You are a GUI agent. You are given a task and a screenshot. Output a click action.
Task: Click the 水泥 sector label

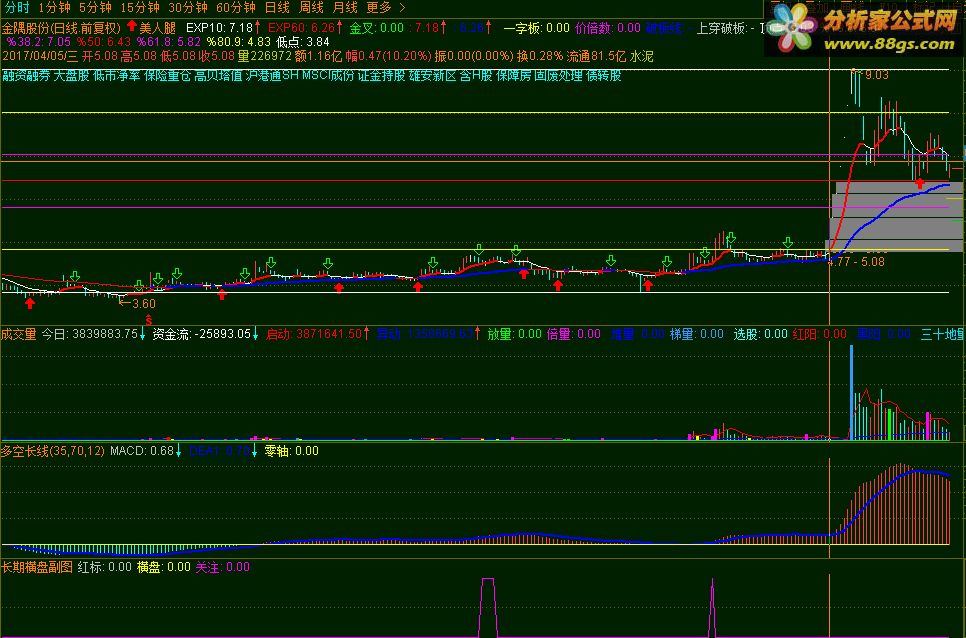tap(641, 56)
